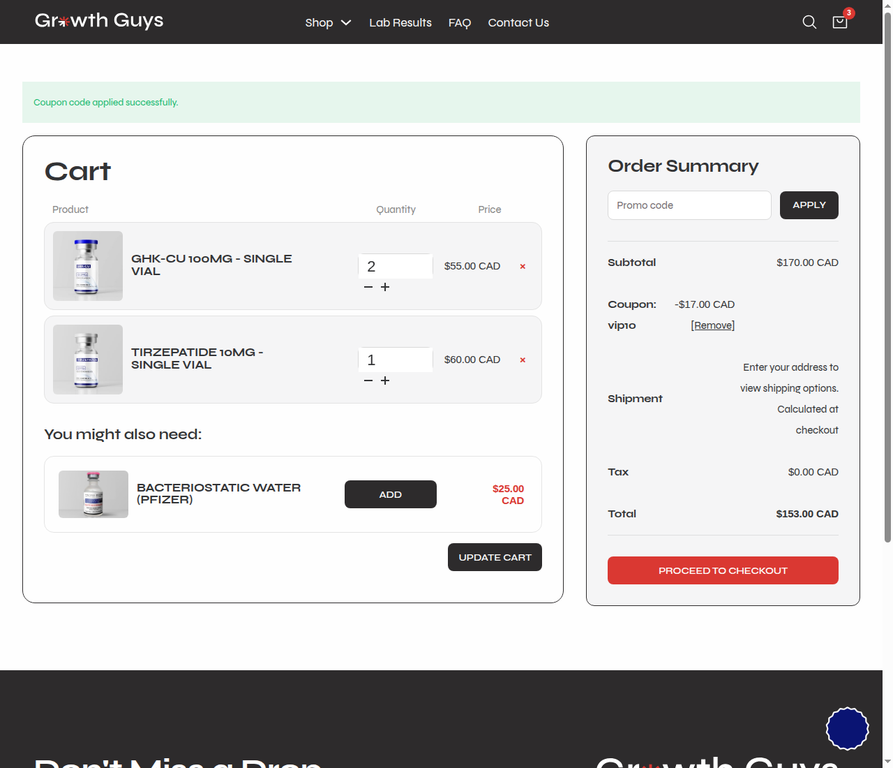893x768 pixels.
Task: Apply the promo code
Action: 809,205
